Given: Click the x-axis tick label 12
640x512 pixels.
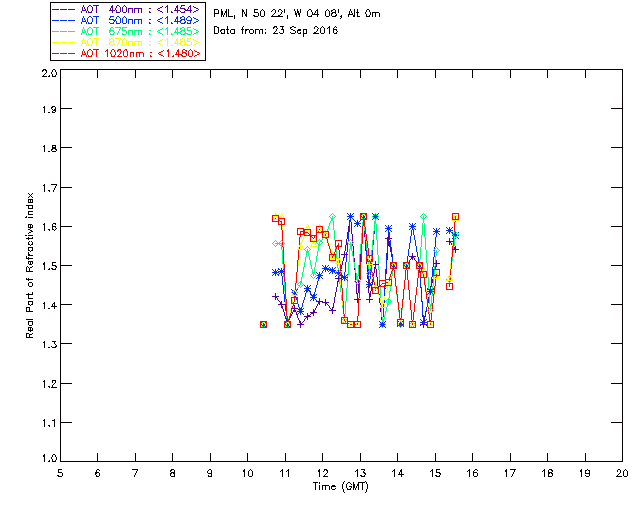Looking at the screenshot, I should click(322, 473).
